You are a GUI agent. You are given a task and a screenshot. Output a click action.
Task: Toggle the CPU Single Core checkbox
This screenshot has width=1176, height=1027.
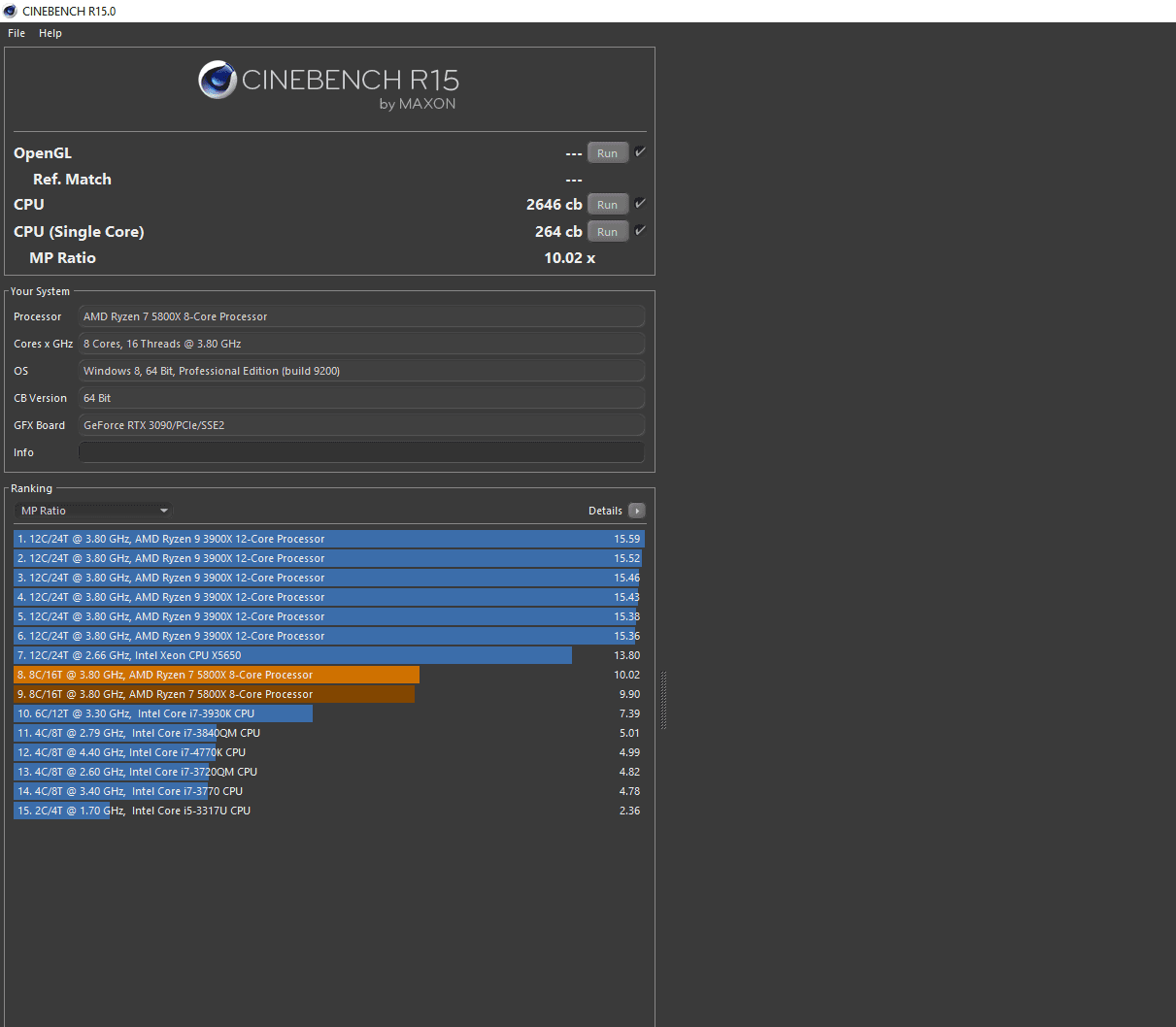[x=640, y=231]
